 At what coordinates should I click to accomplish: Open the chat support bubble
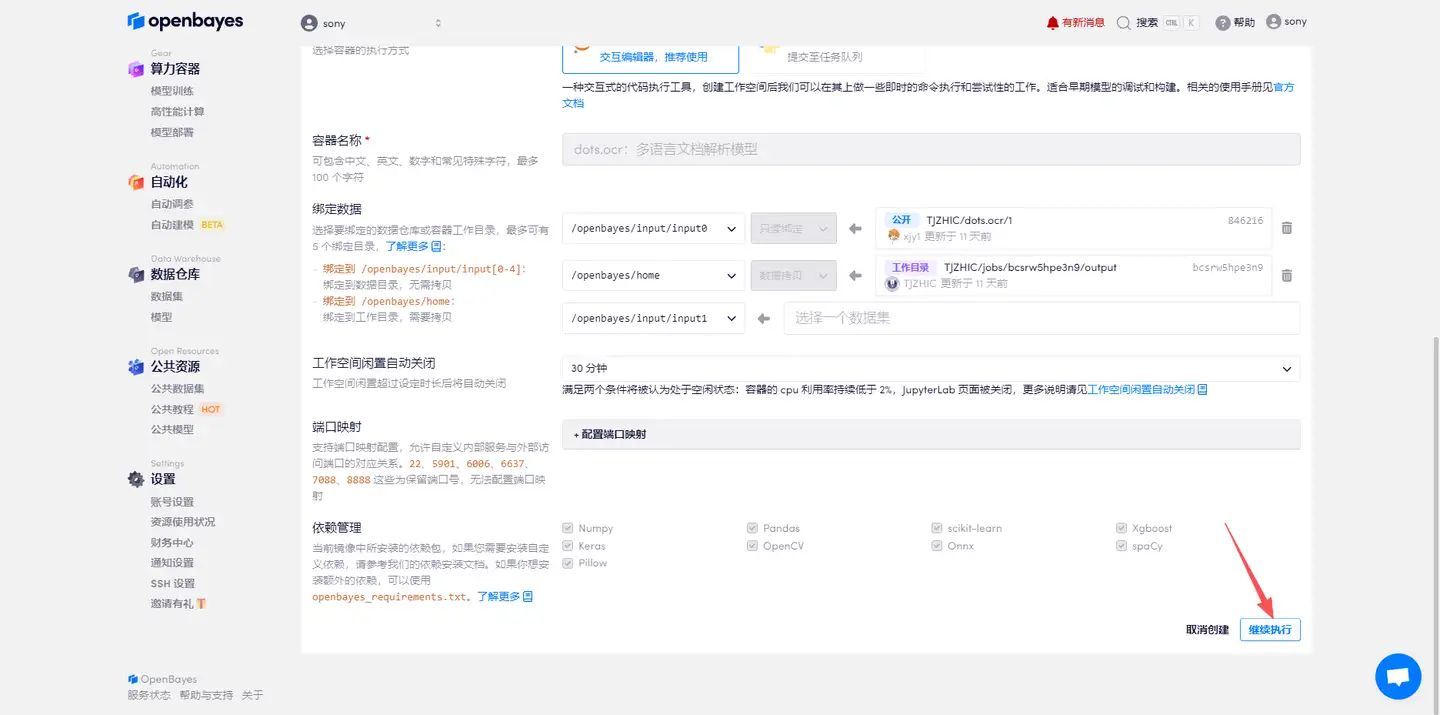pos(1398,677)
